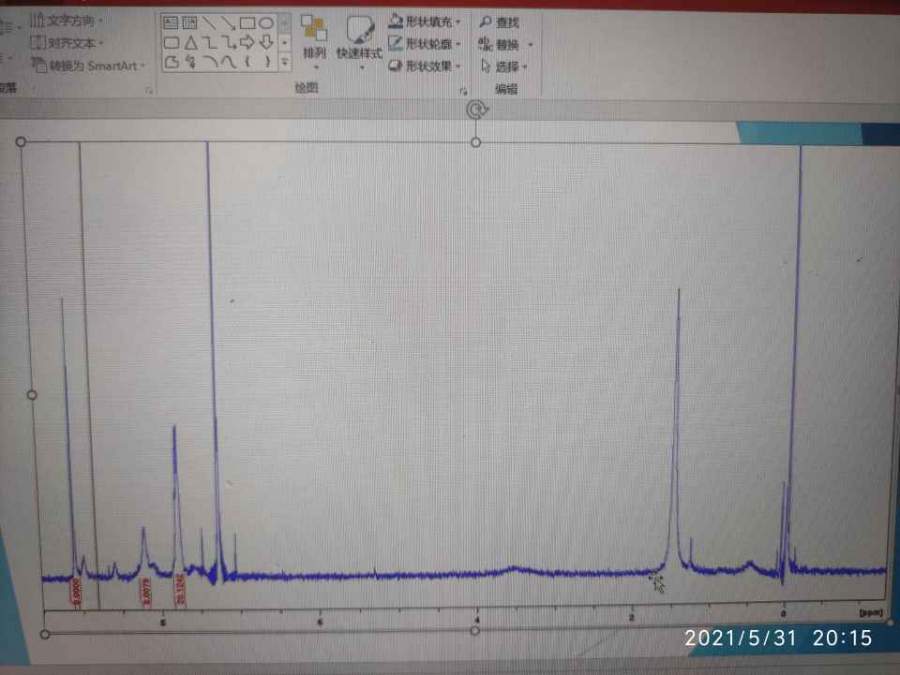This screenshot has height=675, width=900.
Task: Click the bottom-left selection handle of picture
Action: pyautogui.click(x=45, y=634)
